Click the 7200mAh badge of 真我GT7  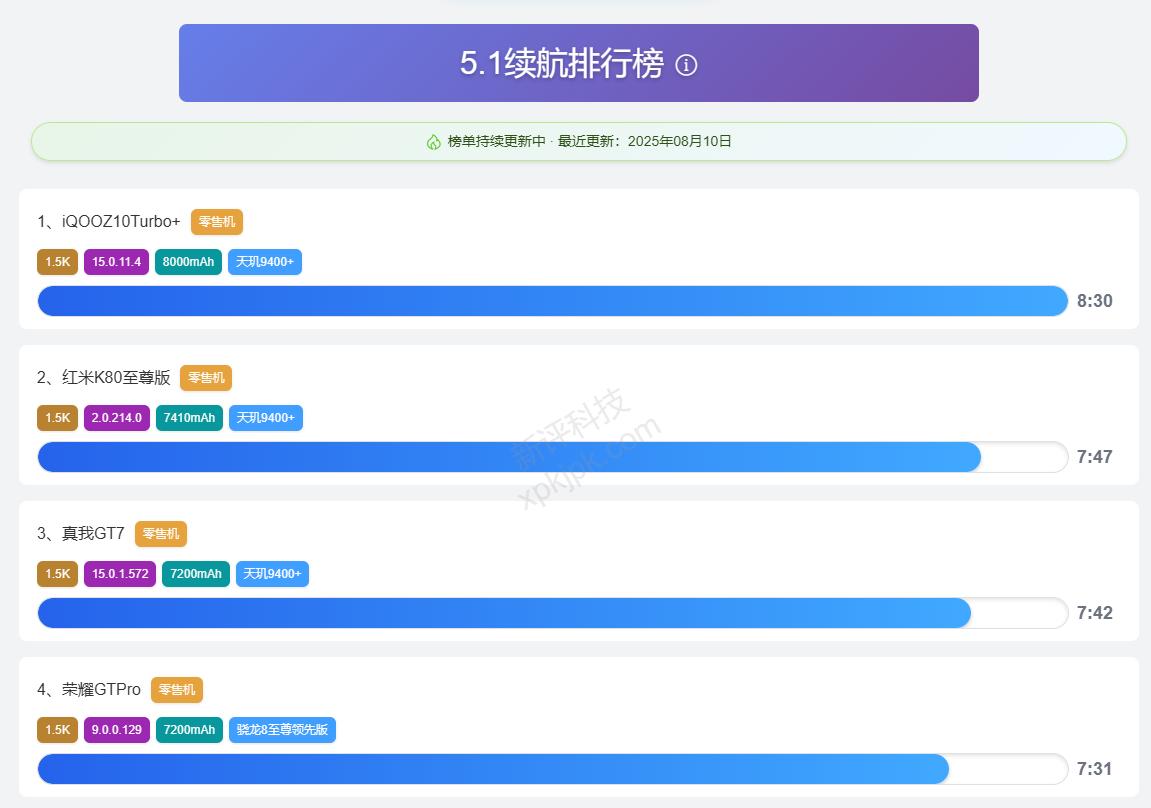tap(195, 574)
